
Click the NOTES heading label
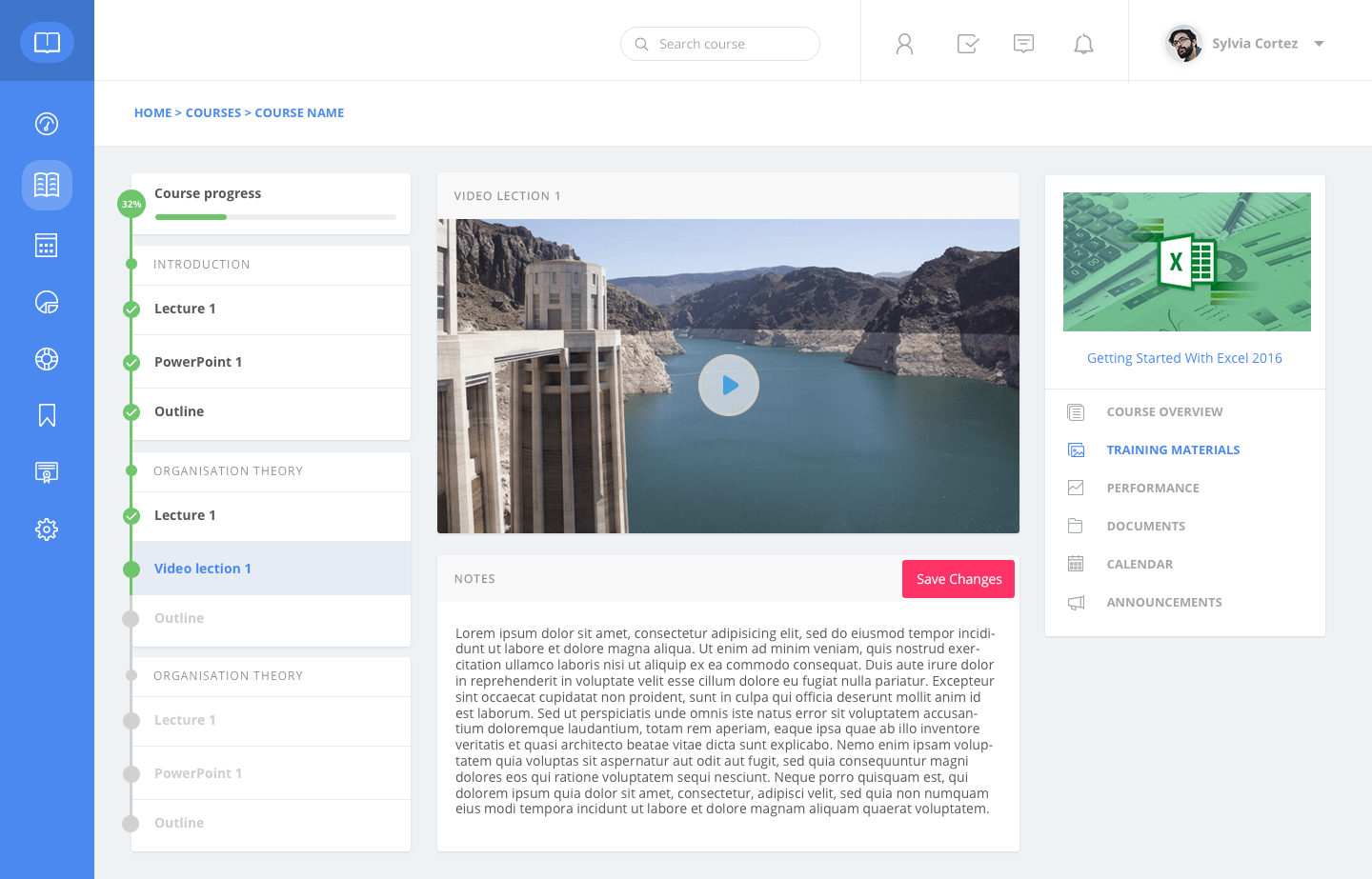coord(474,579)
